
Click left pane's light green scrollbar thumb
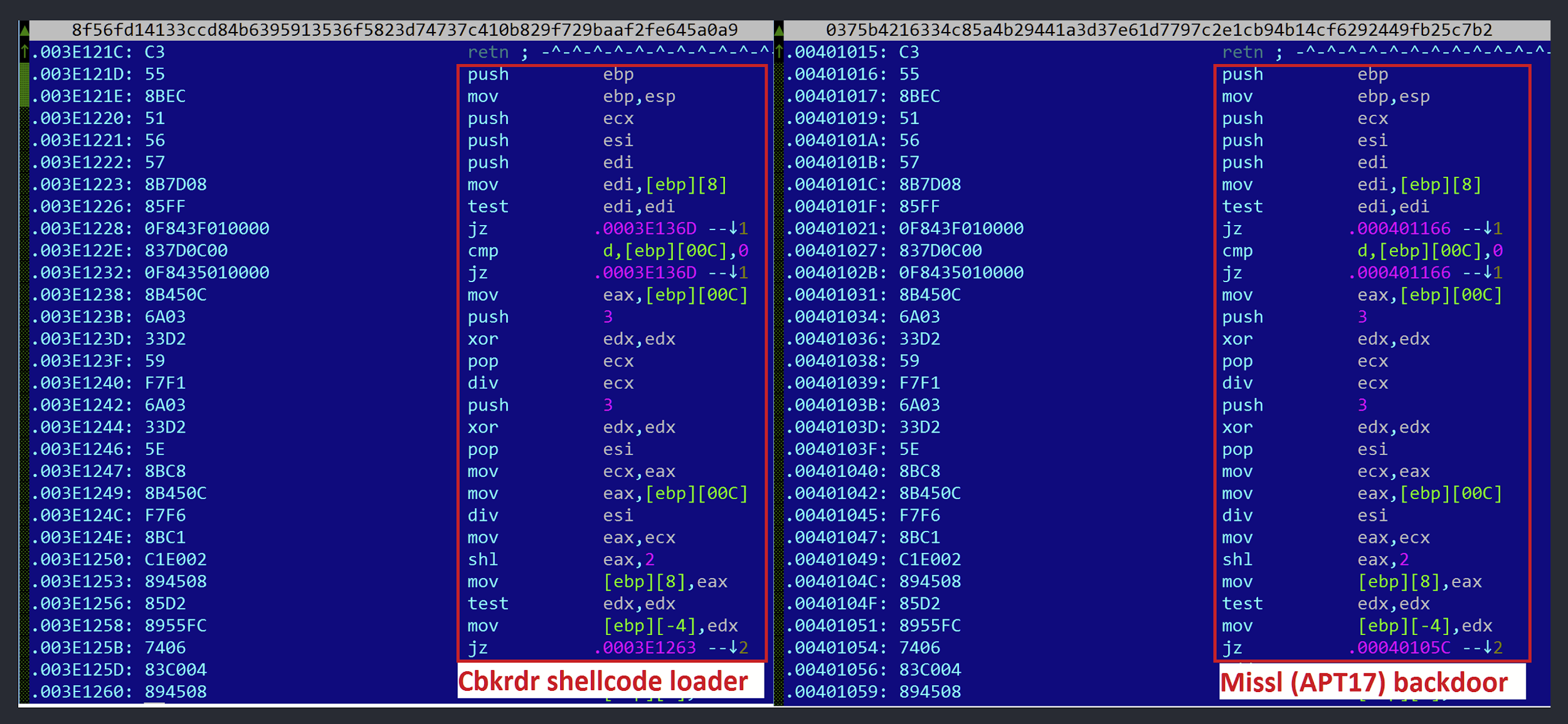[x=24, y=85]
